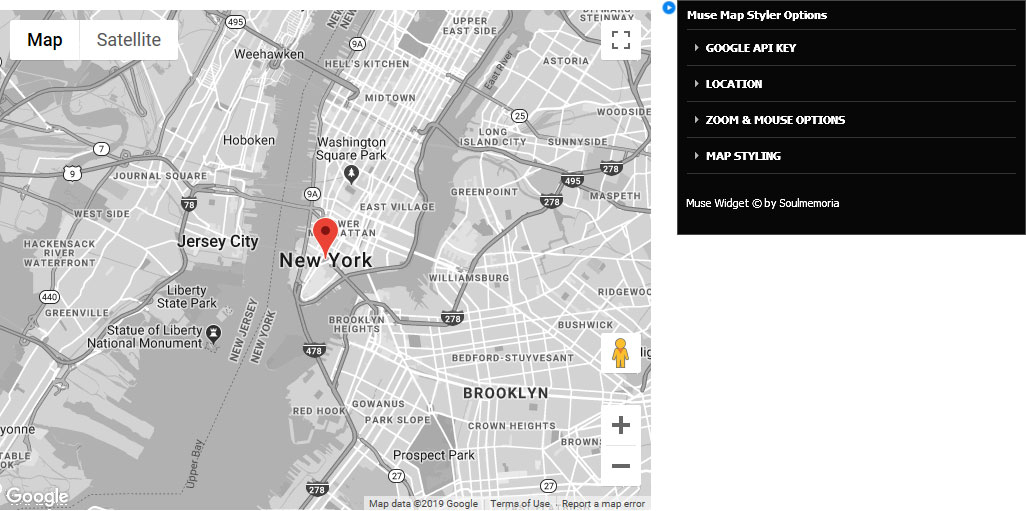The height and width of the screenshot is (511, 1026).
Task: Click the Upper Bay water label
Action: point(193,463)
